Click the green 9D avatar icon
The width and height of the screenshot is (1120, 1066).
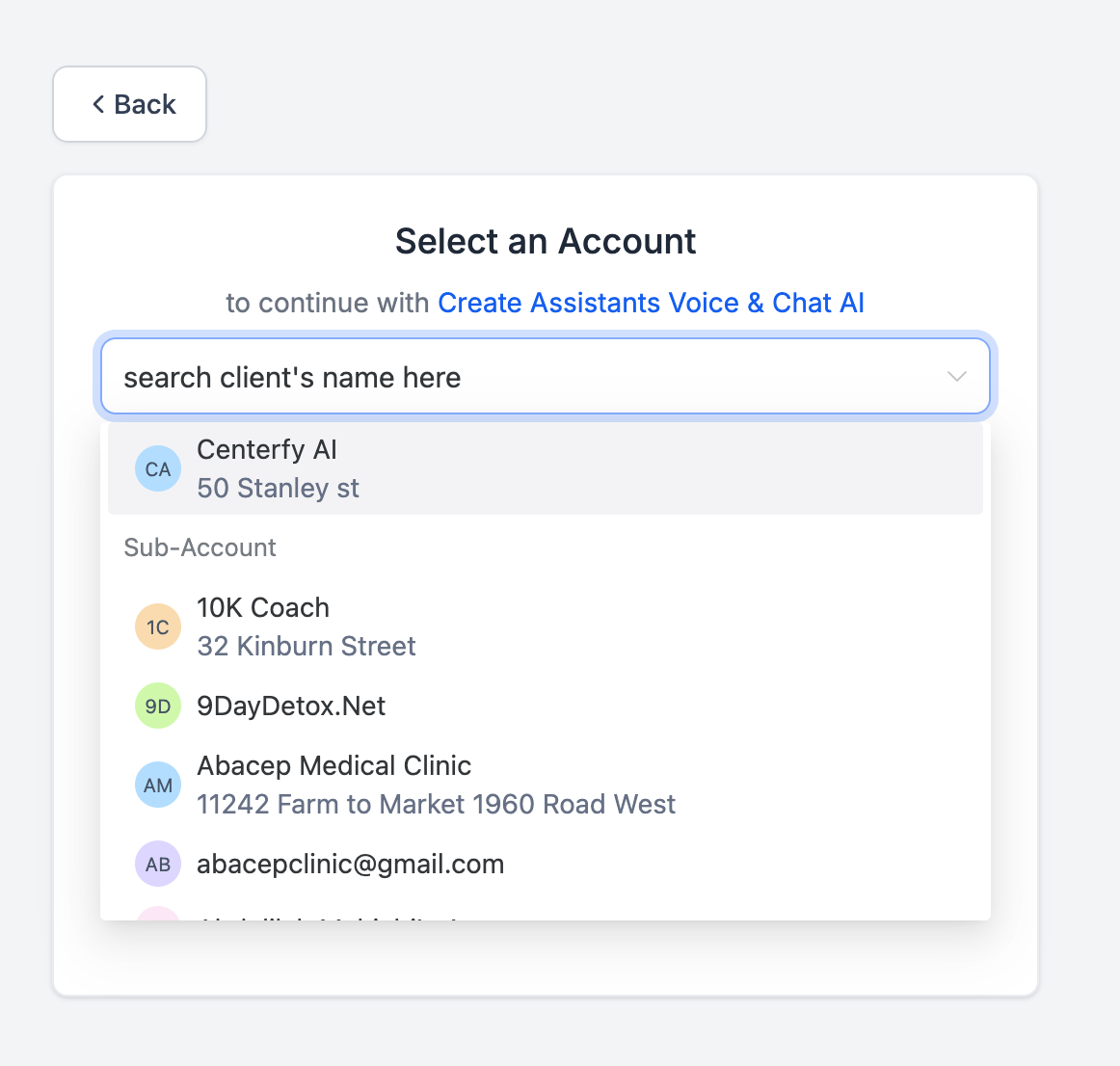158,706
